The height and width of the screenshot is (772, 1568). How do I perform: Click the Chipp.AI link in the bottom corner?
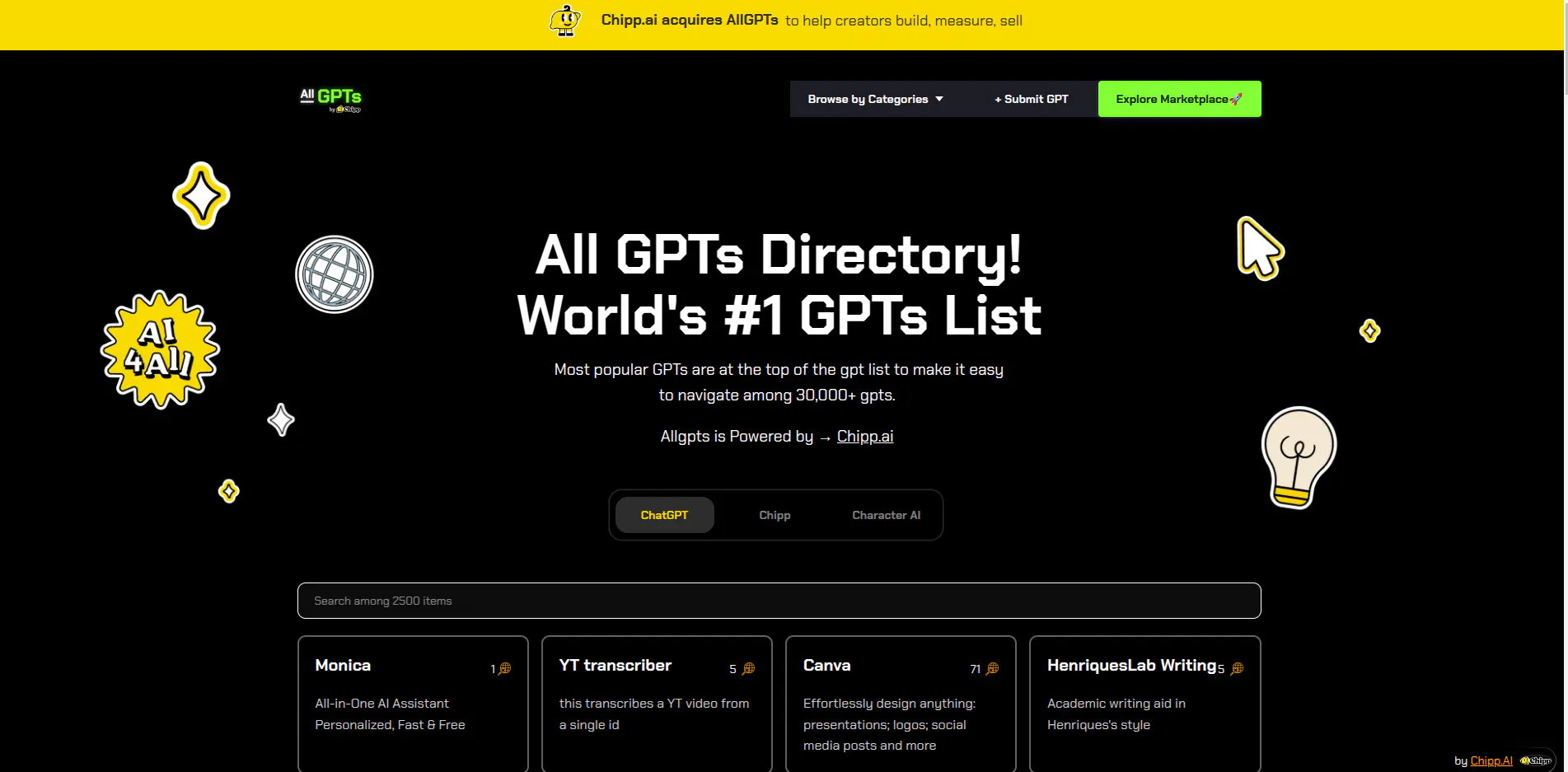(x=1491, y=760)
